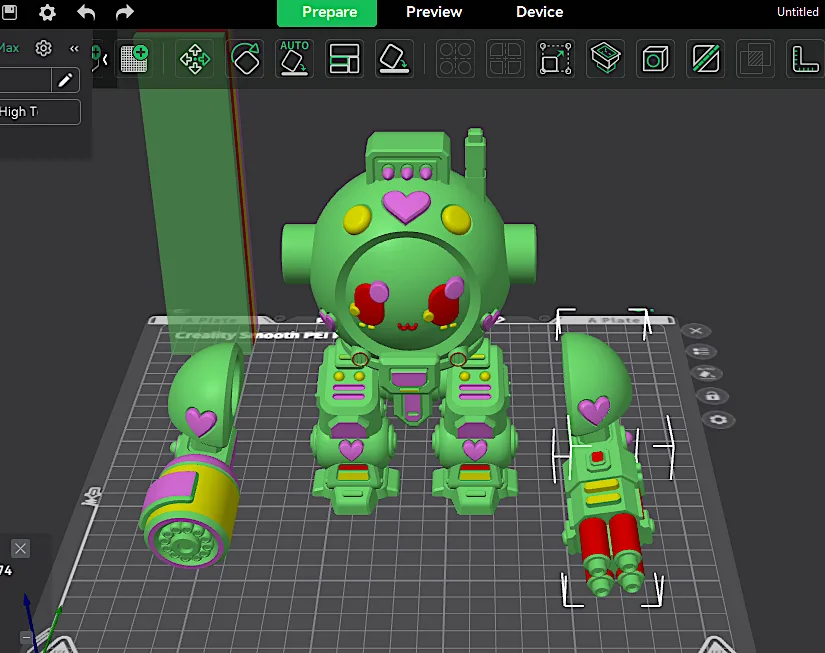Select the Move tool
Viewport: 825px width, 653px height.
(195, 58)
